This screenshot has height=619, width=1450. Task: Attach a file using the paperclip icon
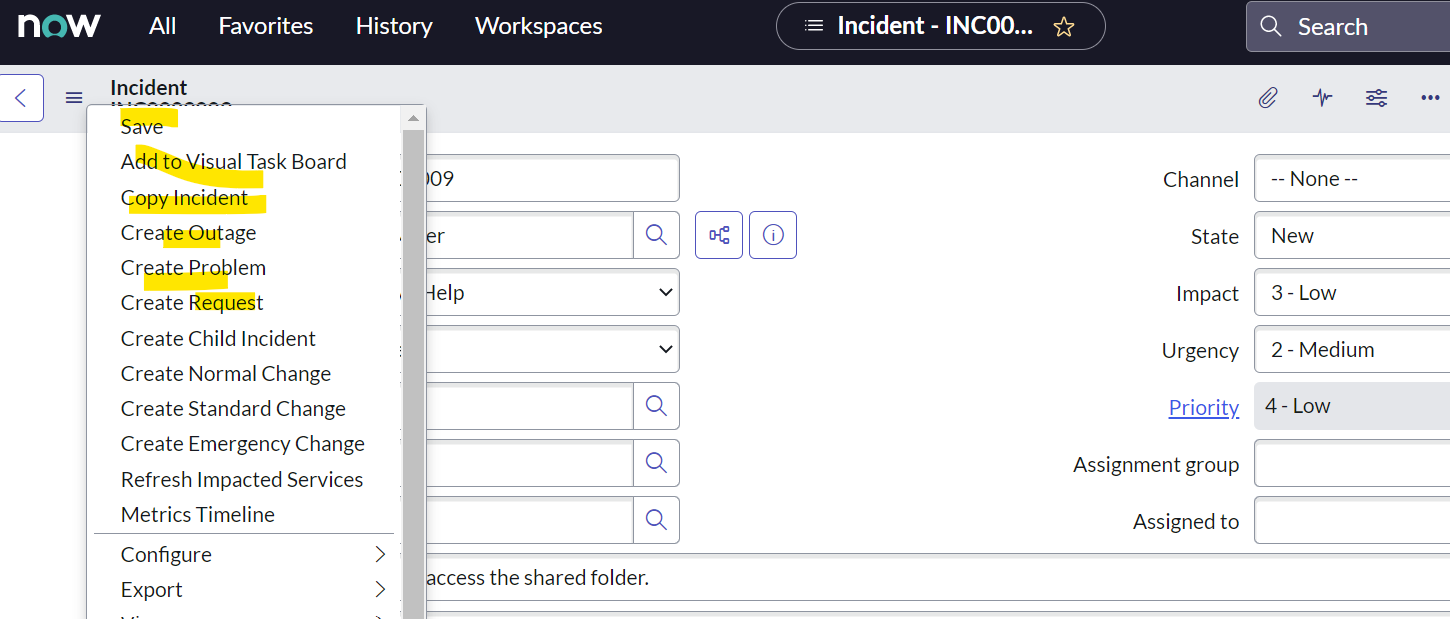pos(1267,97)
